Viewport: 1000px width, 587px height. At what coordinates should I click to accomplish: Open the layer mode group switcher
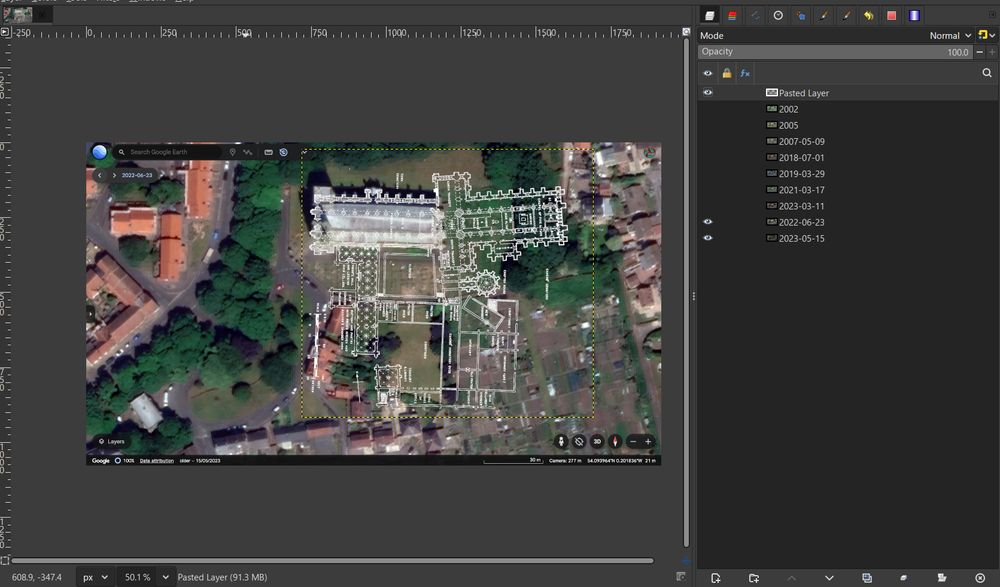click(x=986, y=35)
